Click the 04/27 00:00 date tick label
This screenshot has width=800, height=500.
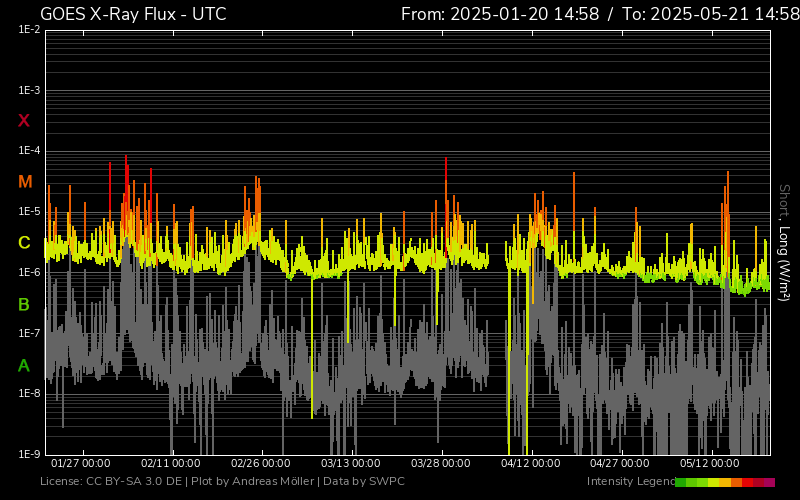point(620,463)
